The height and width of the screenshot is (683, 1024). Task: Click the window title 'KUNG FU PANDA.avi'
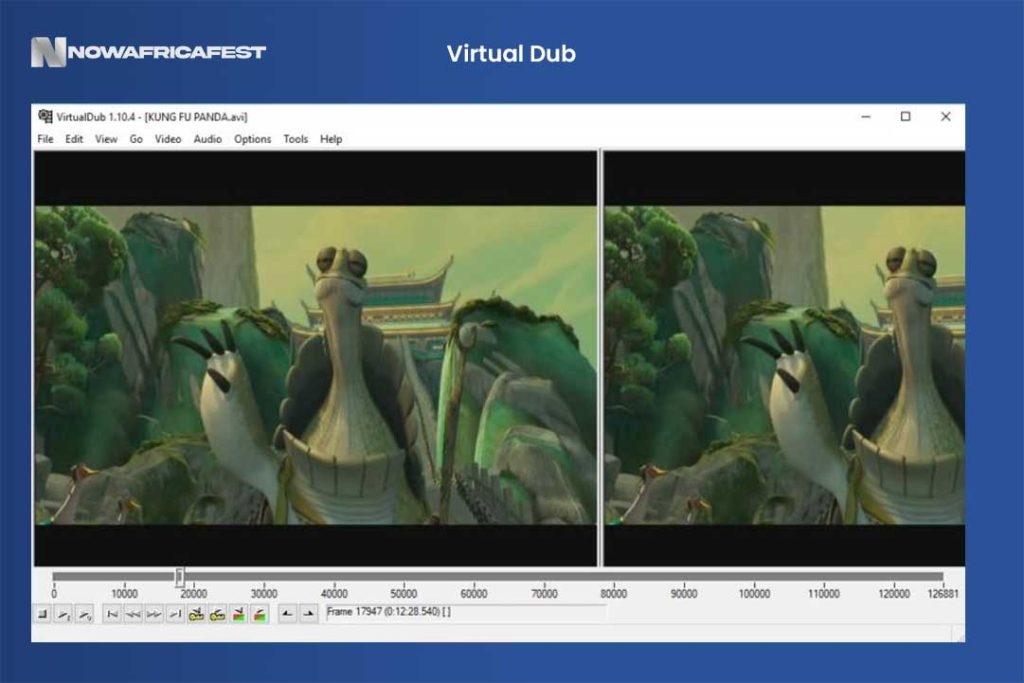[x=196, y=117]
